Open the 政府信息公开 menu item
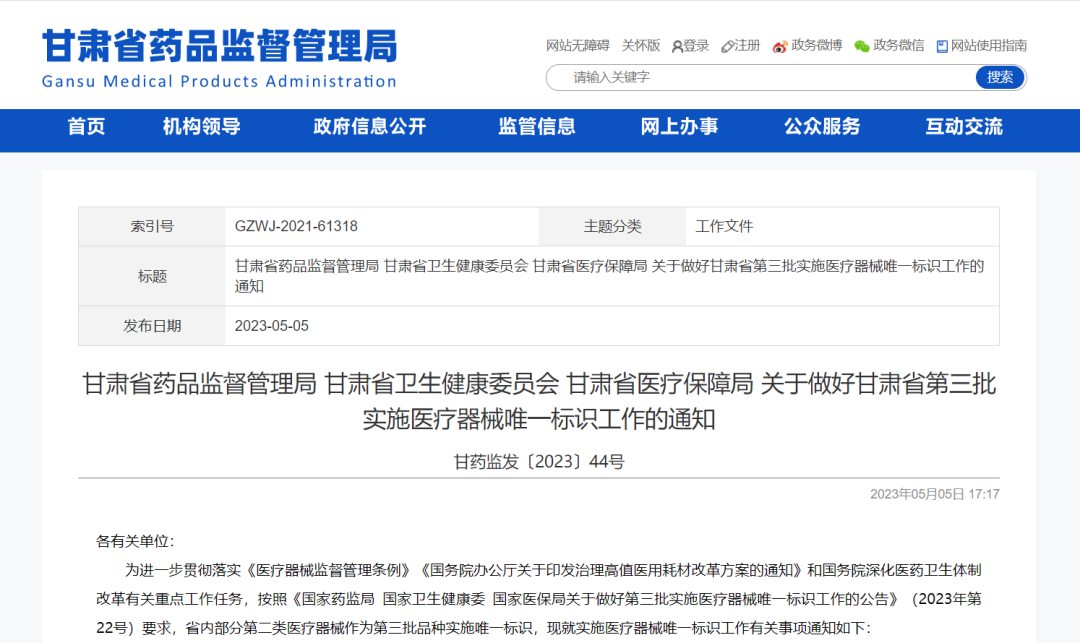1080x643 pixels. [x=369, y=127]
